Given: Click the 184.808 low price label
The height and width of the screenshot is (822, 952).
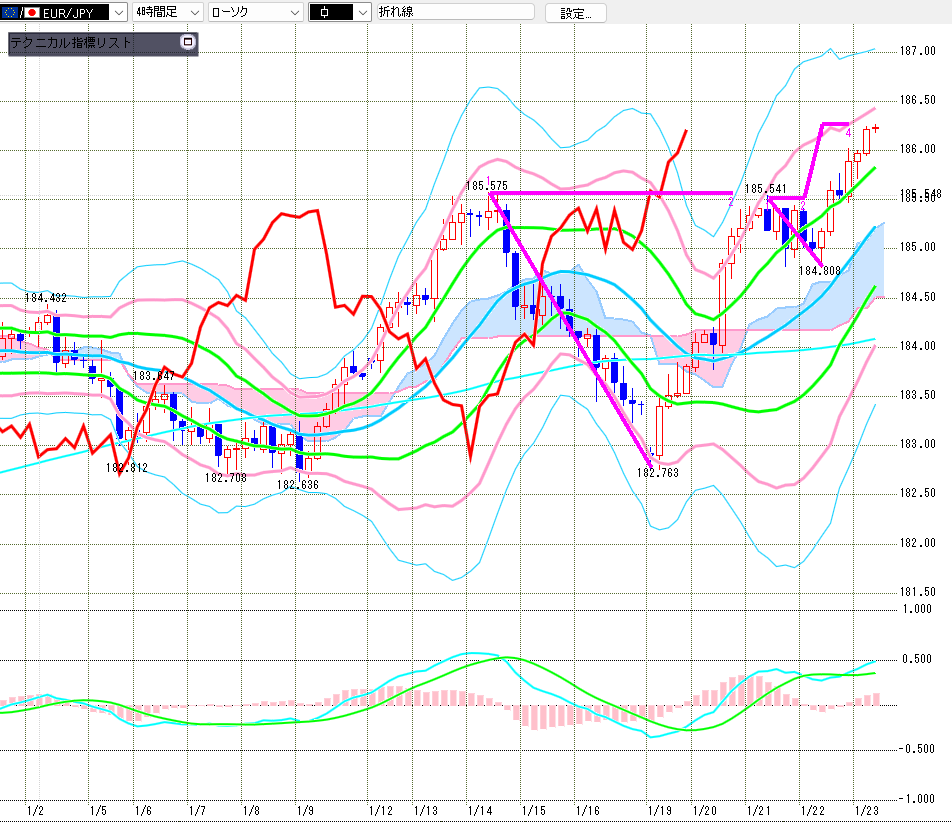Looking at the screenshot, I should [x=819, y=270].
